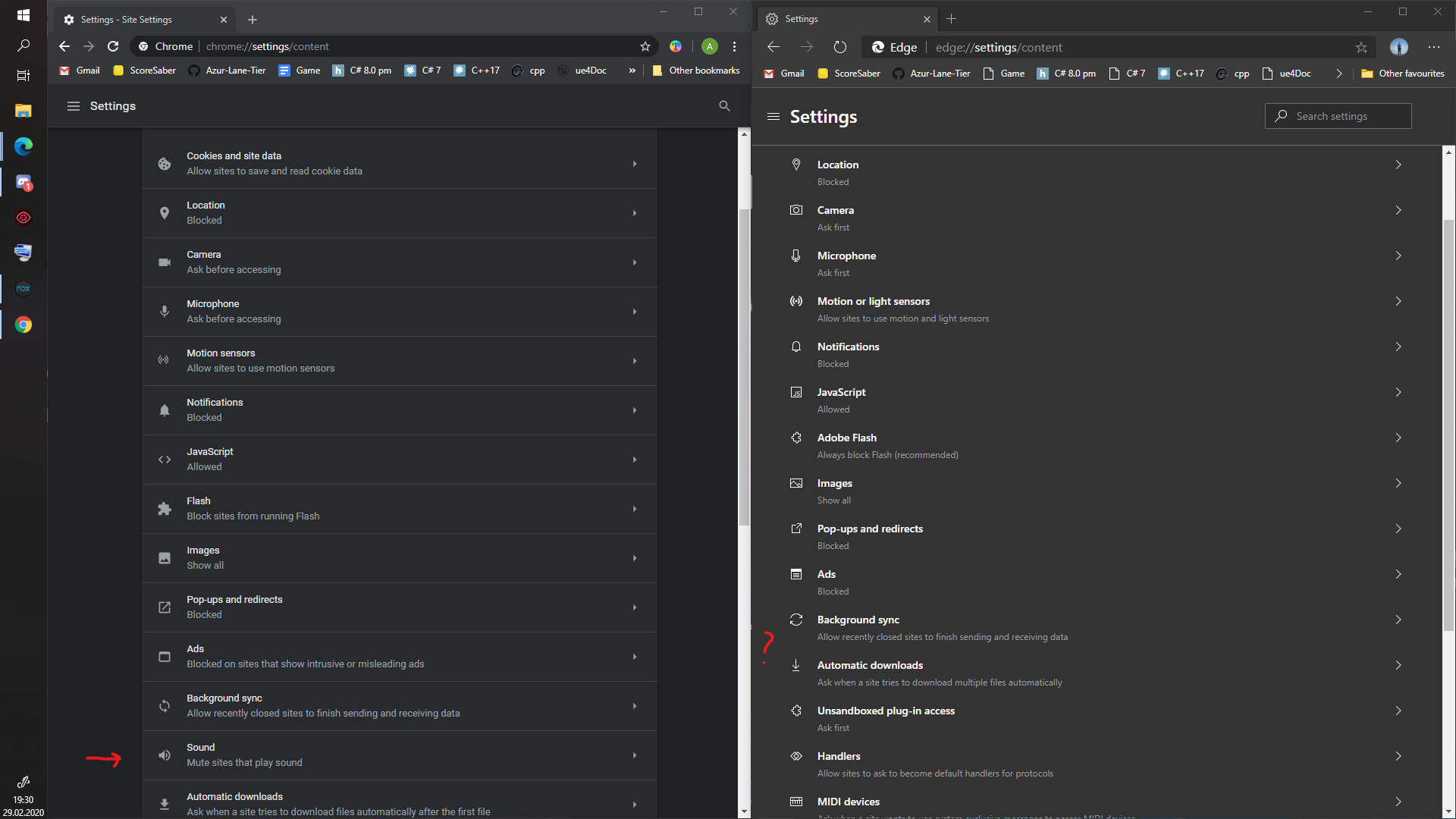Image resolution: width=1456 pixels, height=819 pixels.
Task: Bookmark this page with Chrome's star icon
Action: coord(645,46)
